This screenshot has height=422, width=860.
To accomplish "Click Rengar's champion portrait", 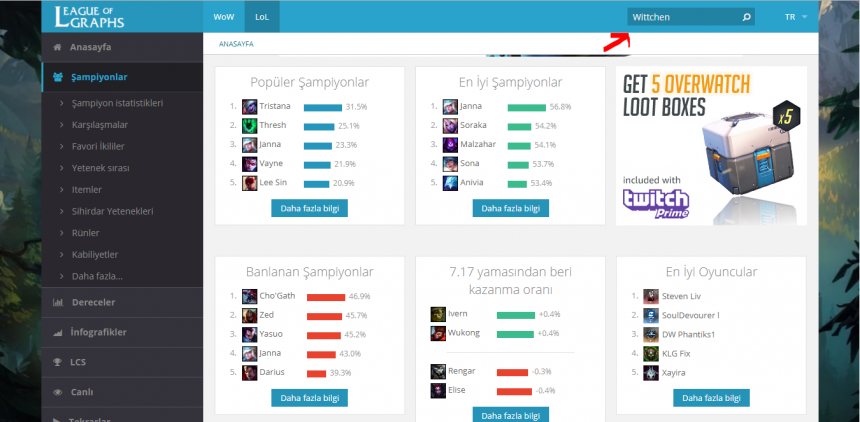I will (438, 372).
